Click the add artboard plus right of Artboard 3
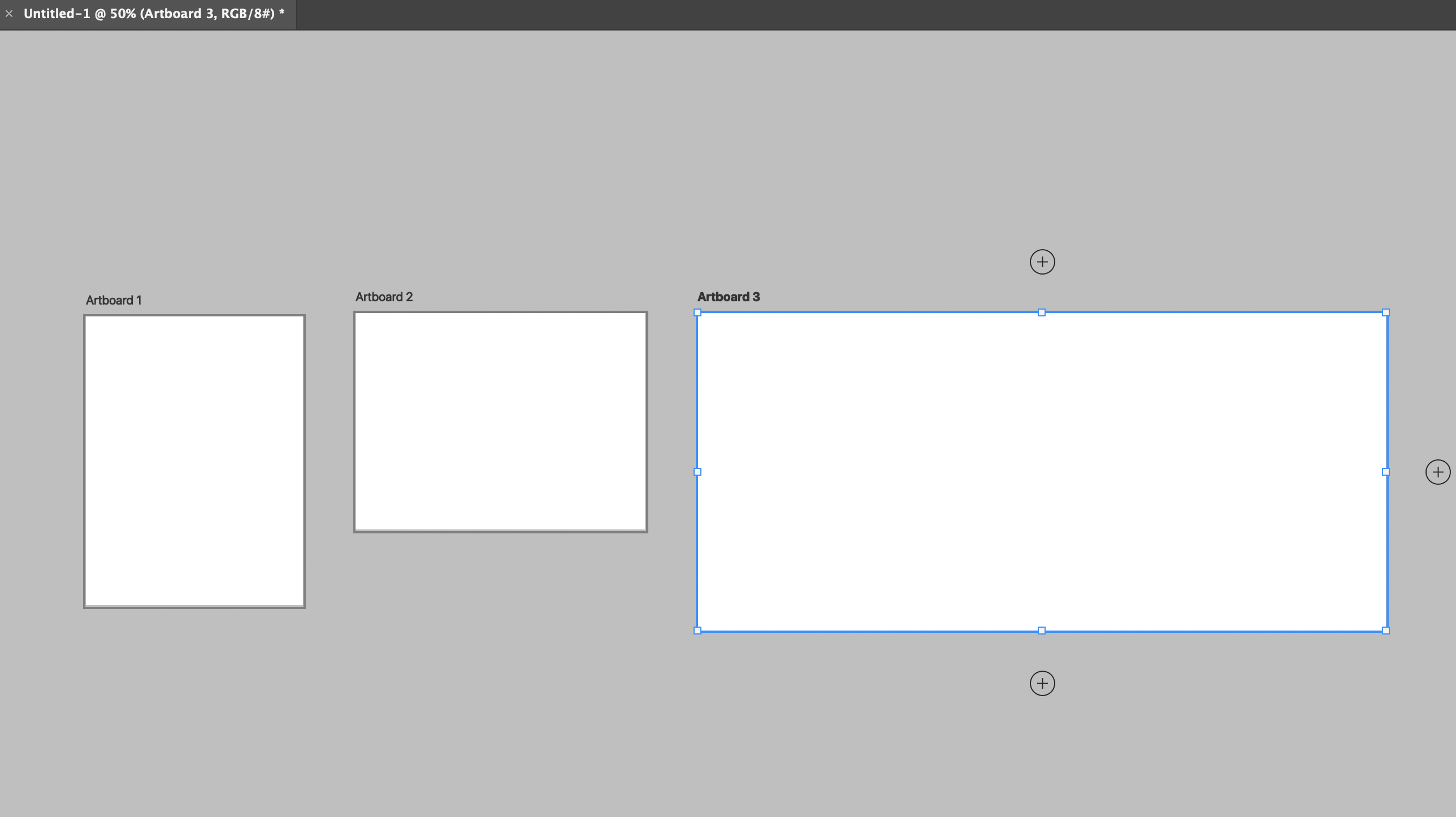 point(1437,472)
